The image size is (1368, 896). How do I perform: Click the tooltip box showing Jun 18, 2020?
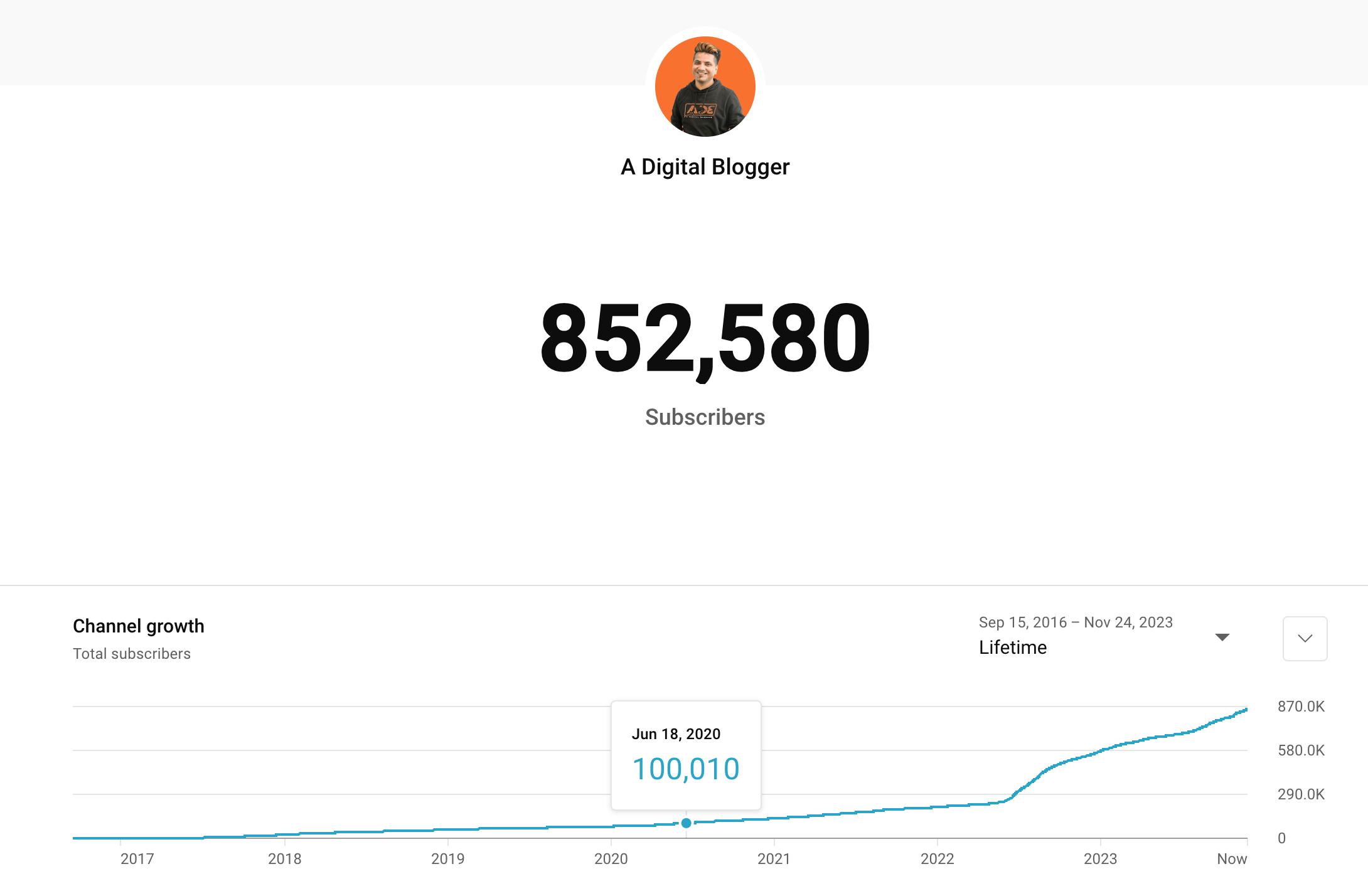(x=685, y=751)
